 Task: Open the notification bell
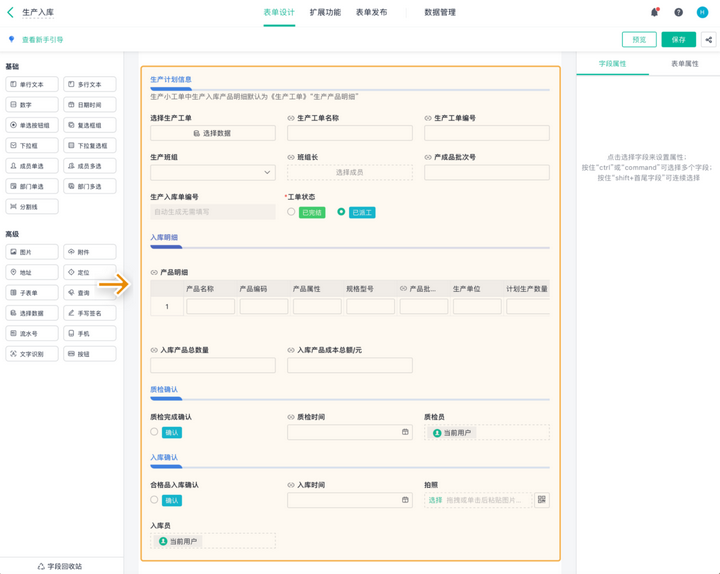[655, 13]
